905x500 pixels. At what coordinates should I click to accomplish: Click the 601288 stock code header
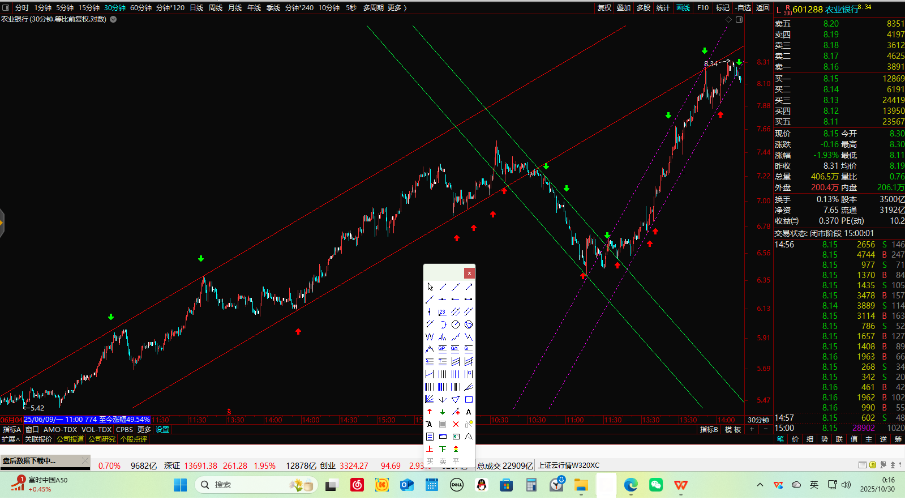pyautogui.click(x=807, y=10)
